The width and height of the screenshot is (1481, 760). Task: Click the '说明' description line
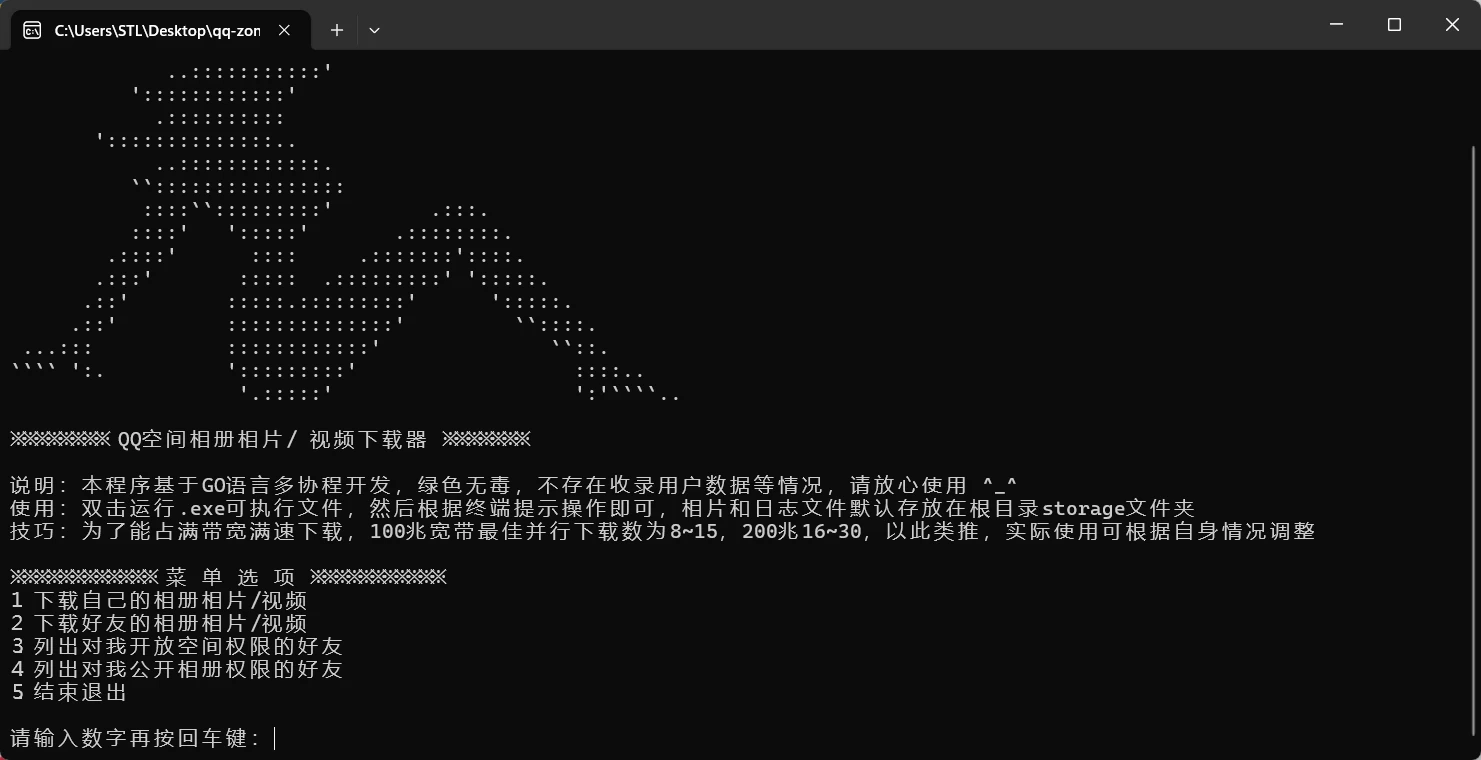(514, 486)
